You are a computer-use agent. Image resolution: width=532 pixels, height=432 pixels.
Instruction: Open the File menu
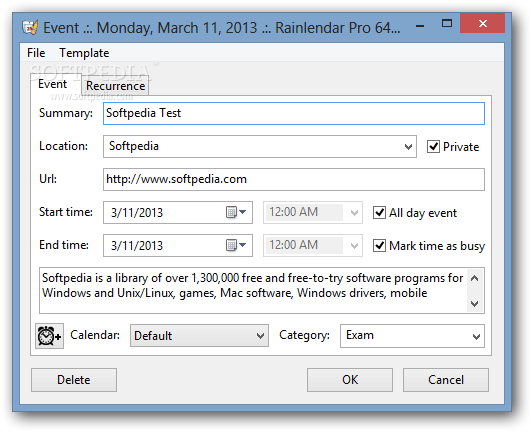(36, 53)
